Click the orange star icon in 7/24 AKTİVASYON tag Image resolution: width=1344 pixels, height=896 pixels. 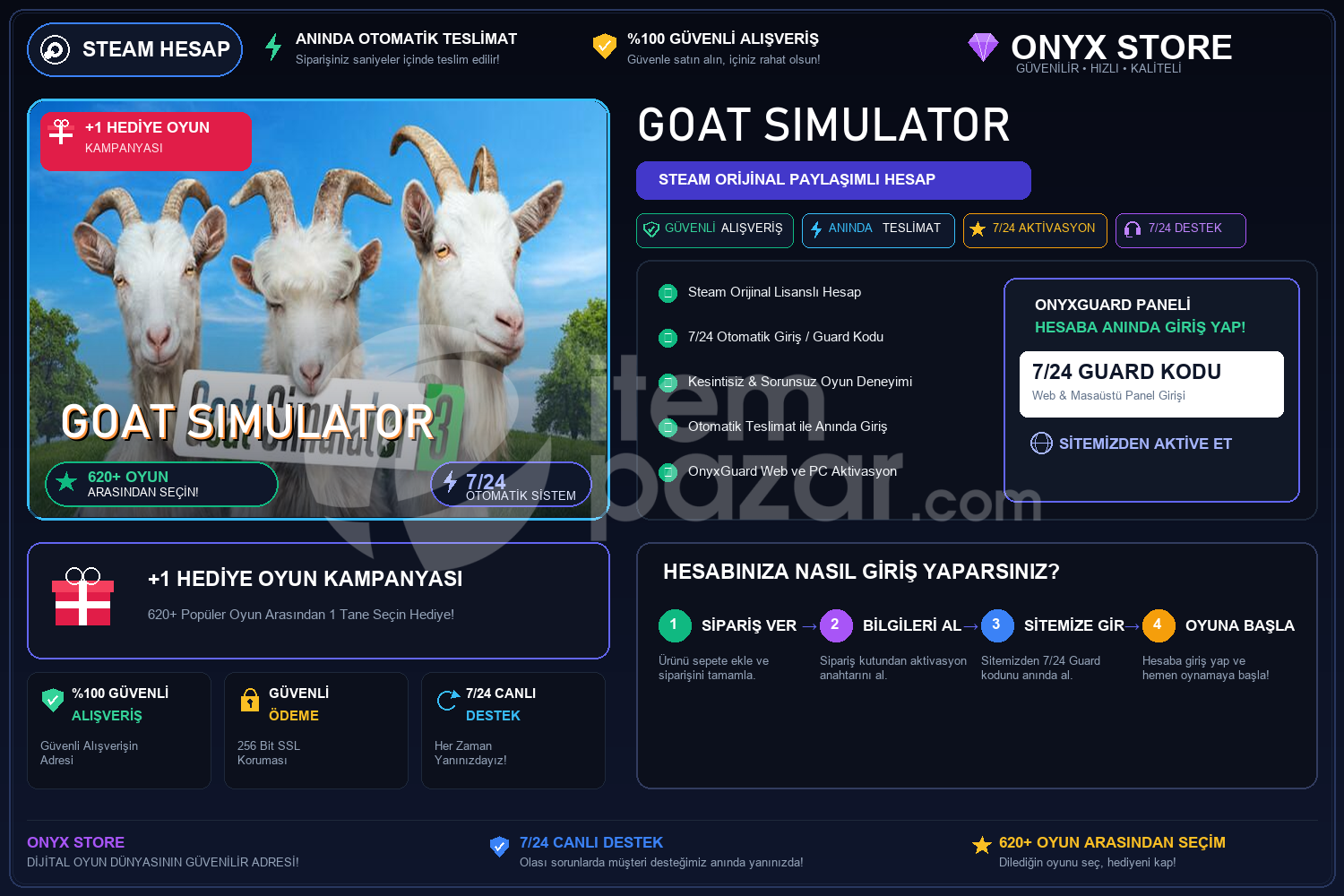tap(978, 229)
